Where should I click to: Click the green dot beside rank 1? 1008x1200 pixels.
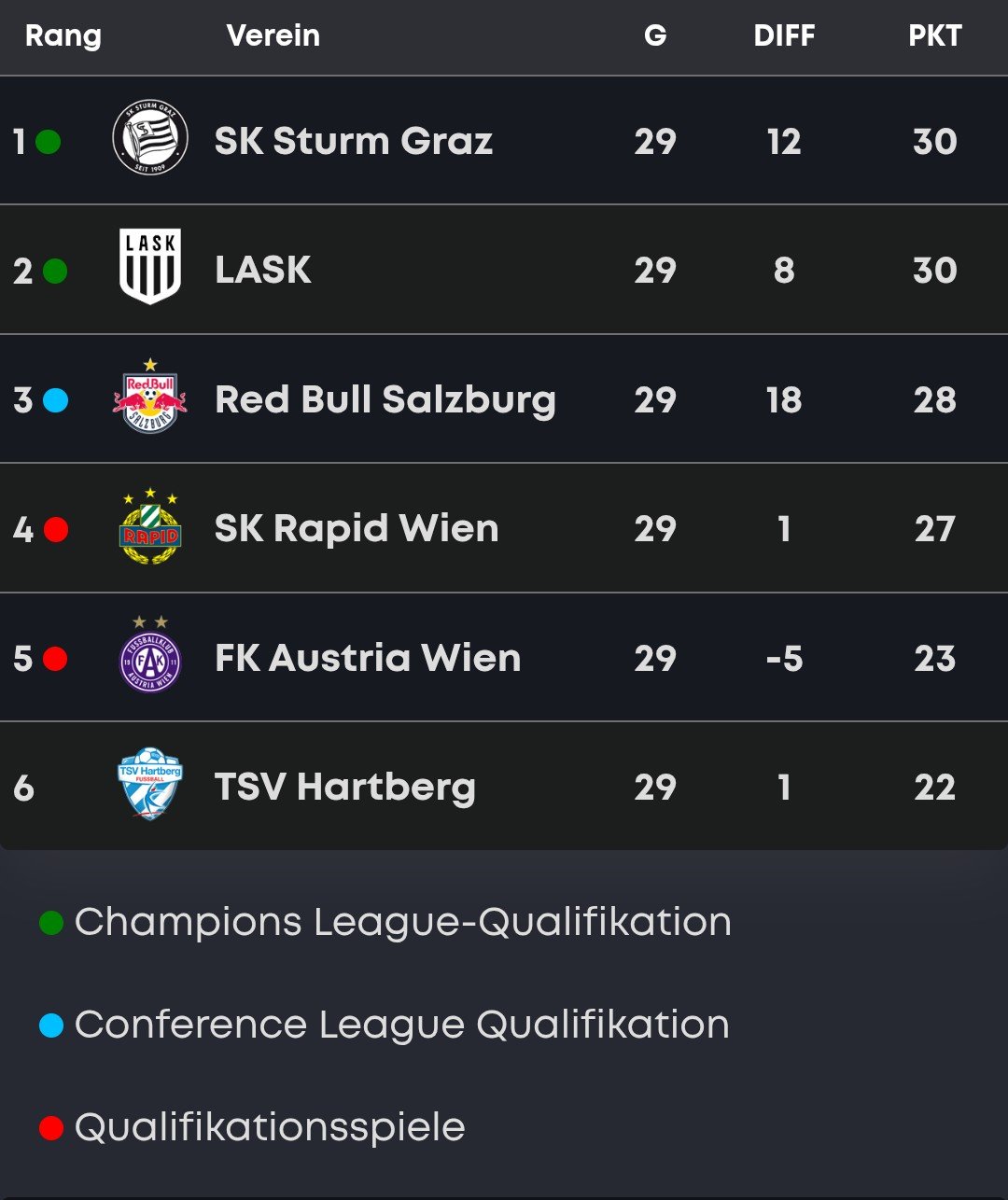tap(49, 142)
